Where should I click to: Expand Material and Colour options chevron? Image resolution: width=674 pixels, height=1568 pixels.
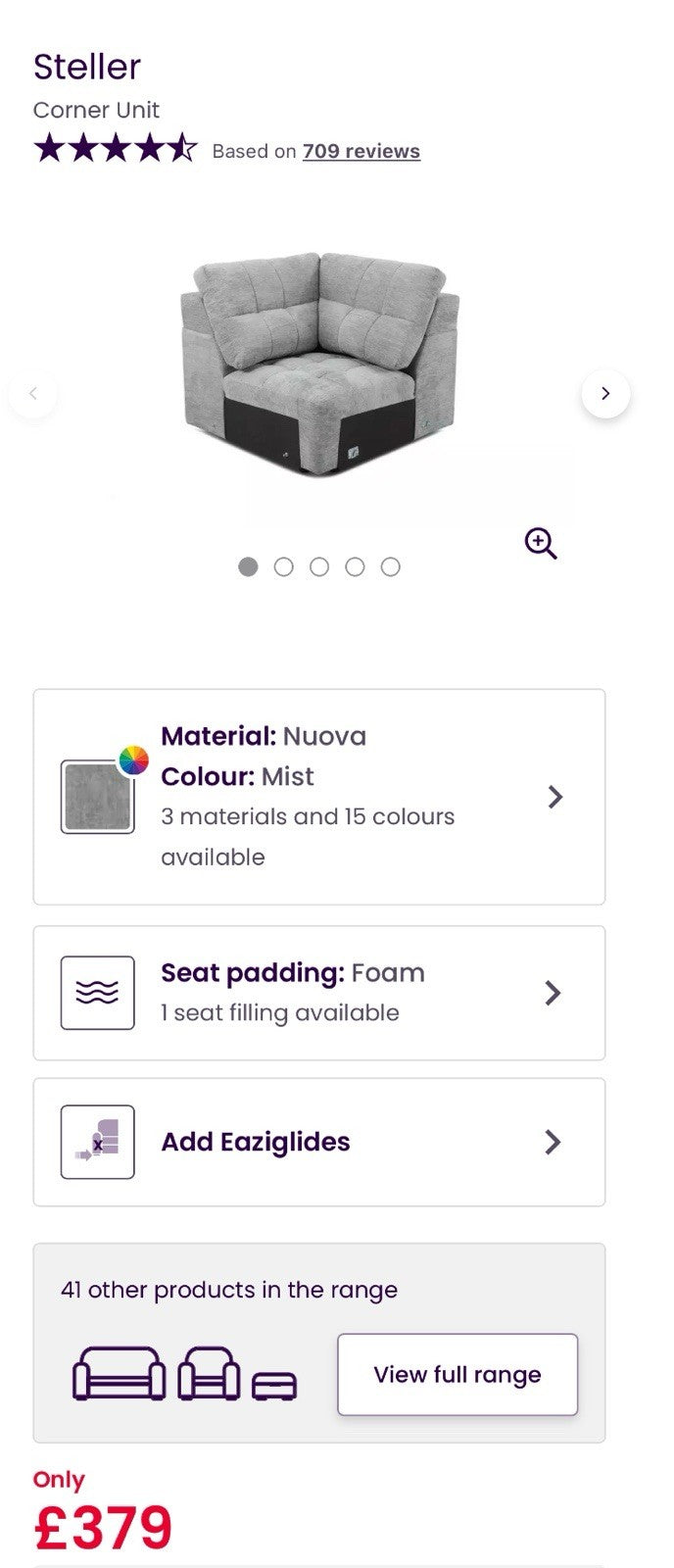click(x=555, y=797)
